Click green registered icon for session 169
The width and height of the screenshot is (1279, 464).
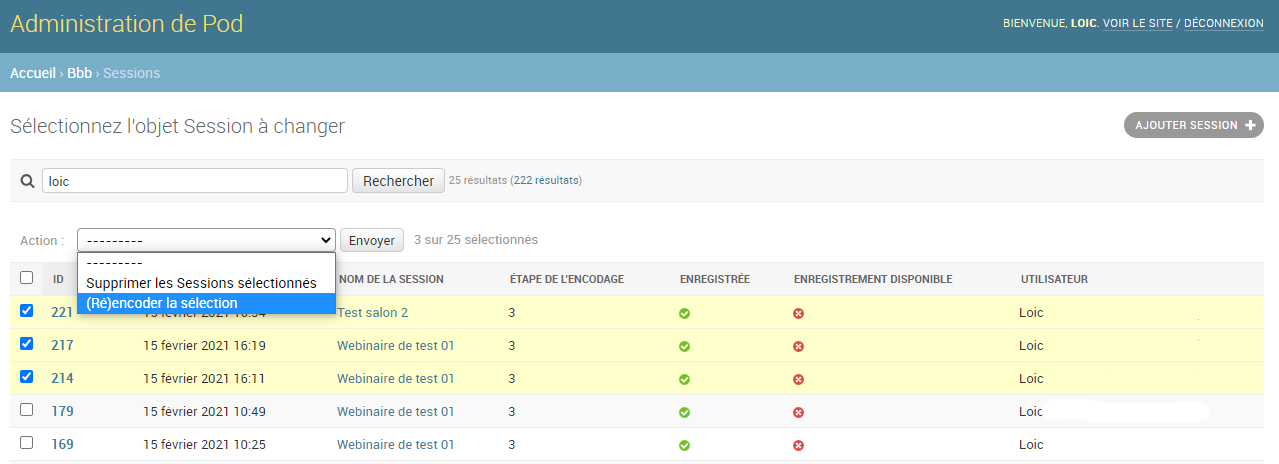[x=685, y=445]
